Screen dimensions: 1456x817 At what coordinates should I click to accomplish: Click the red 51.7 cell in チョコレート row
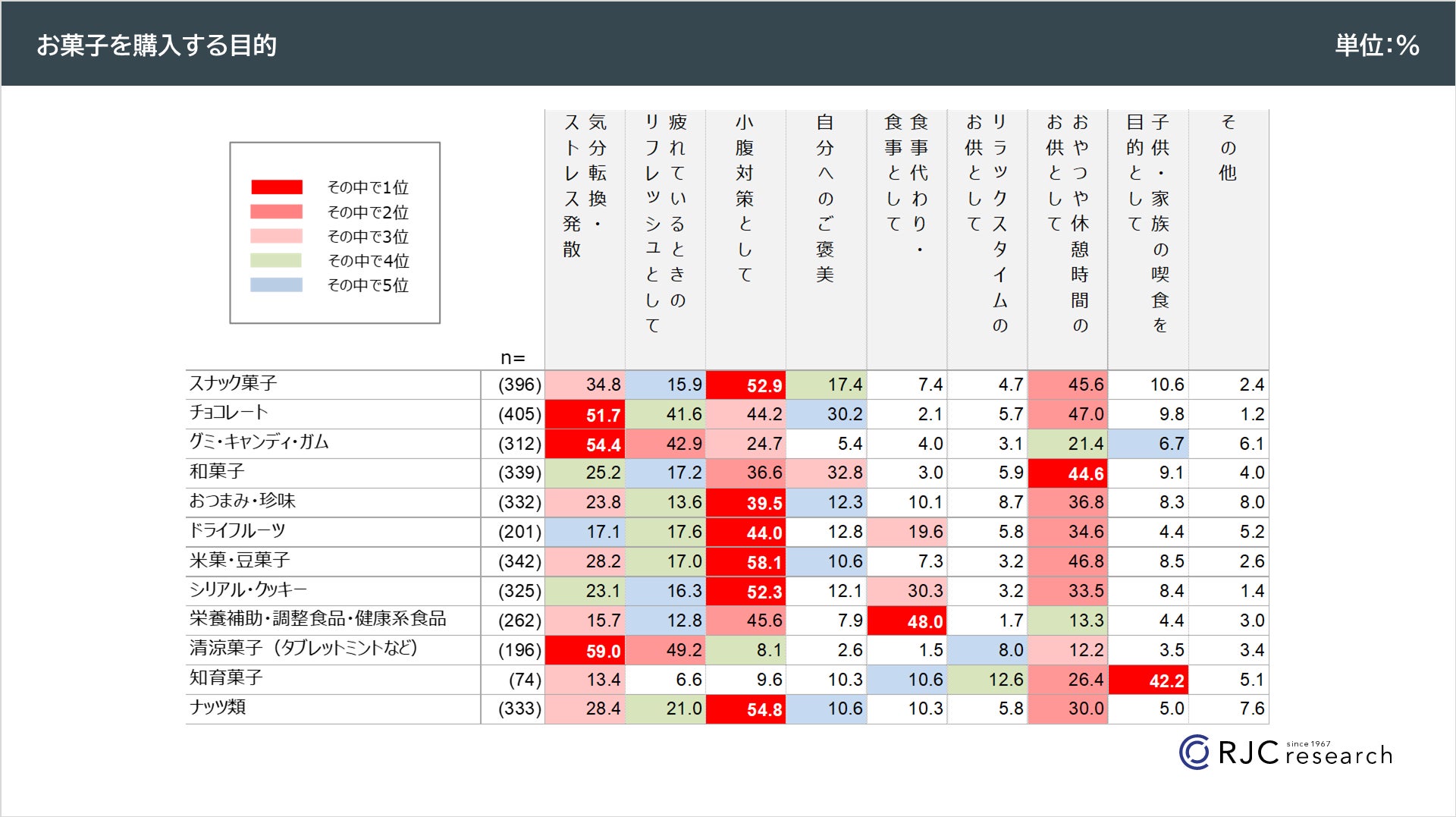[585, 414]
